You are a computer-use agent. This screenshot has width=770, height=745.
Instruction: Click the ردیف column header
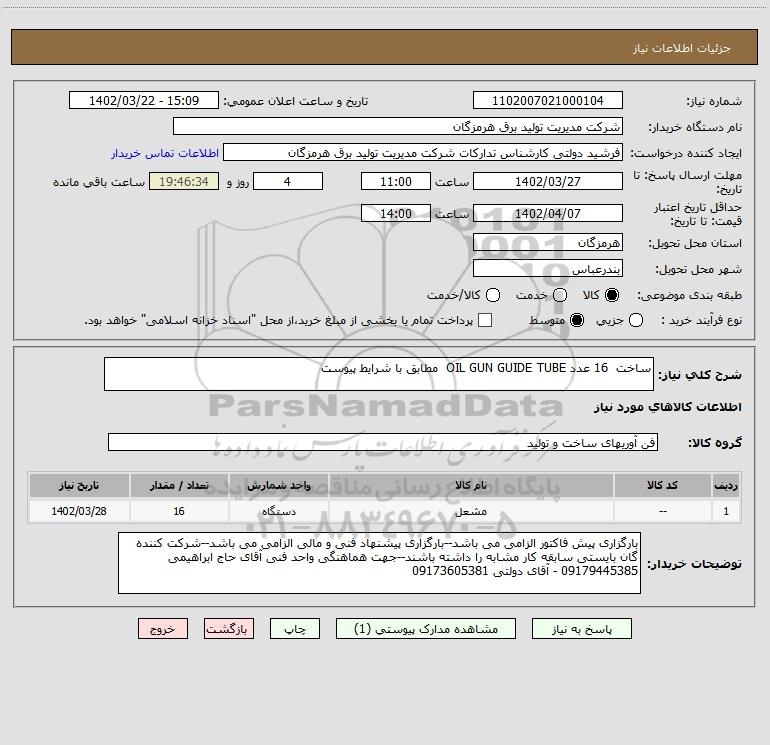(x=726, y=486)
